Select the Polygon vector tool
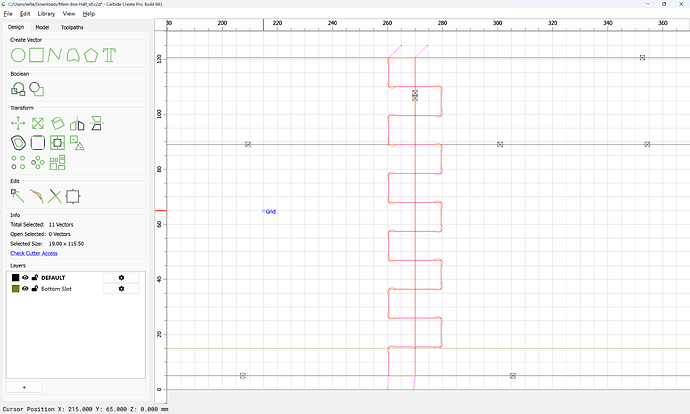The height and width of the screenshot is (414, 690). click(x=91, y=55)
